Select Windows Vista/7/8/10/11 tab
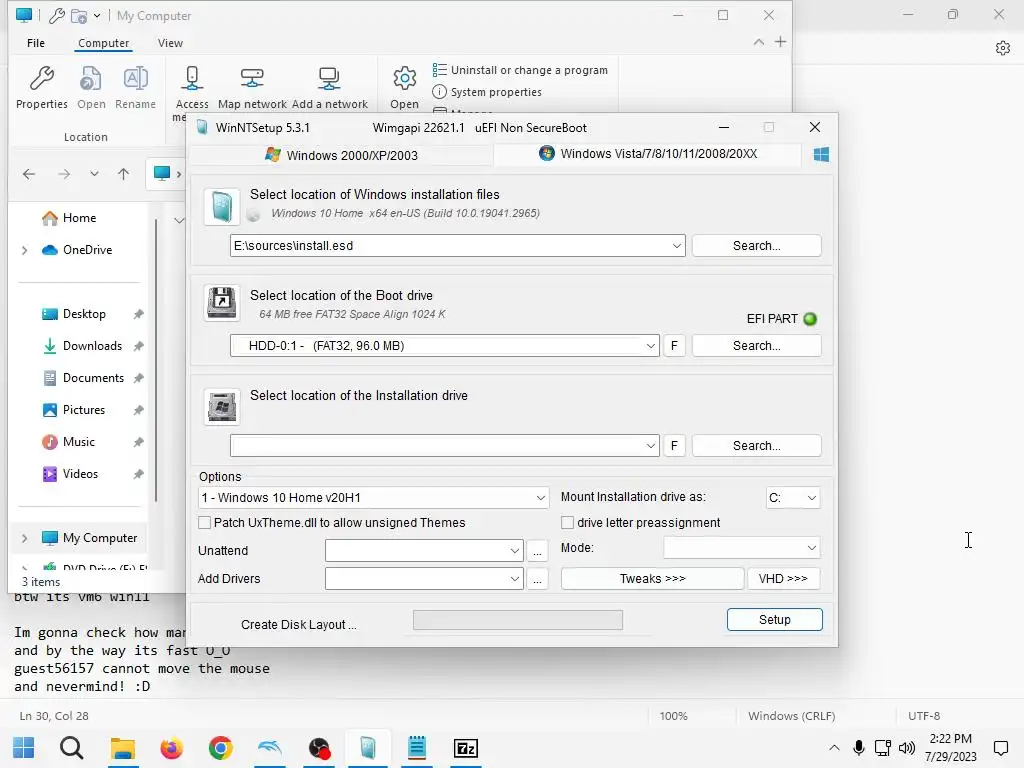 (648, 154)
